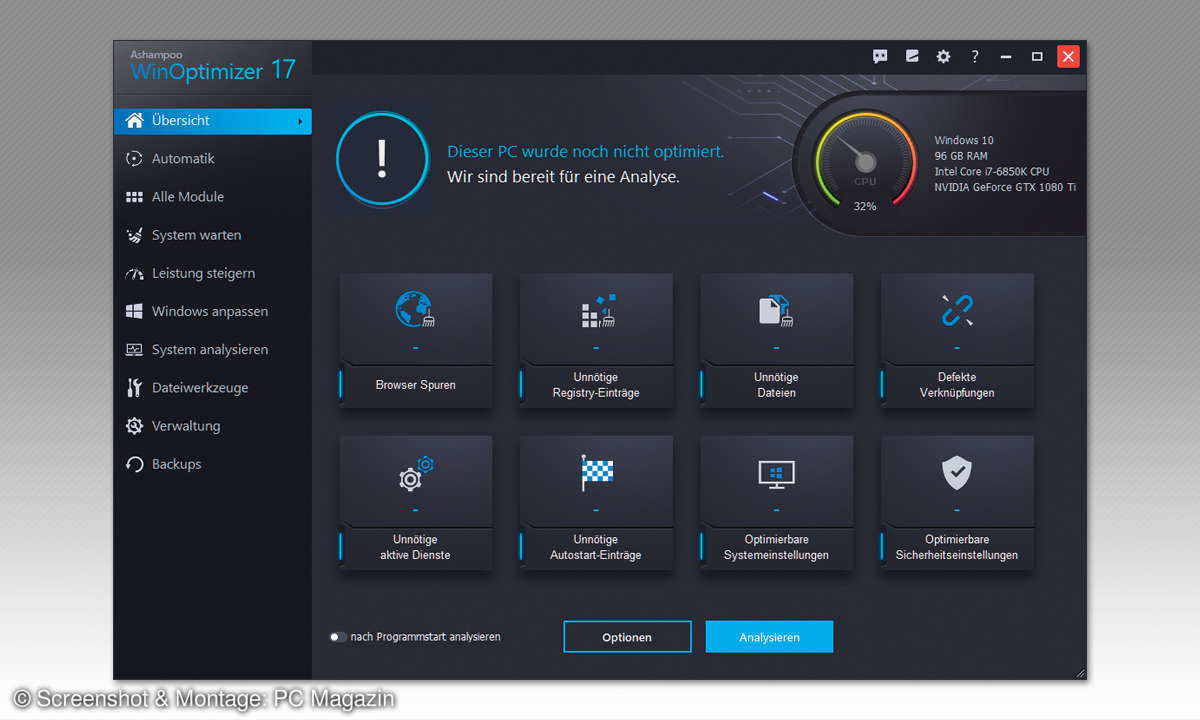Maximize the WinOptimizer window
This screenshot has height=720, width=1200.
1037,57
